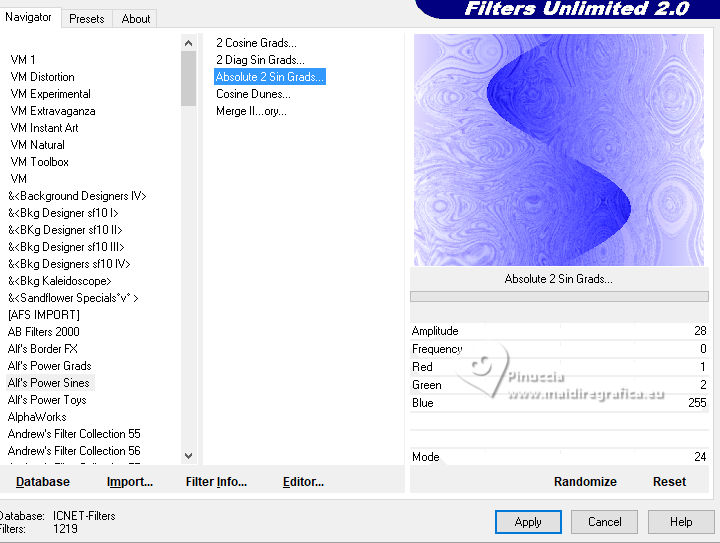Randomize the filter settings

pyautogui.click(x=585, y=481)
